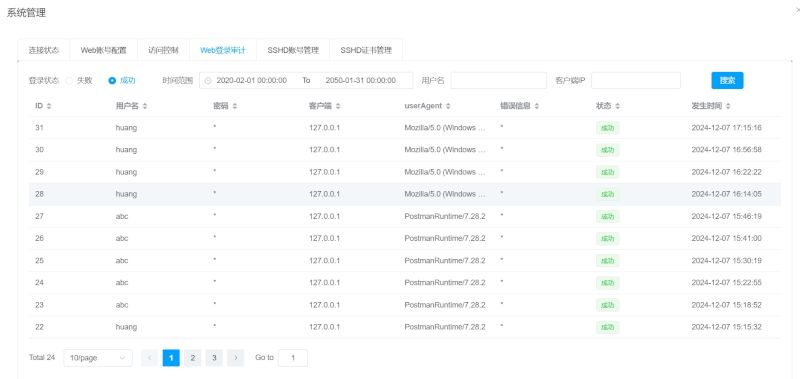The image size is (800, 379).
Task: Go to page 3
Action: coord(214,358)
